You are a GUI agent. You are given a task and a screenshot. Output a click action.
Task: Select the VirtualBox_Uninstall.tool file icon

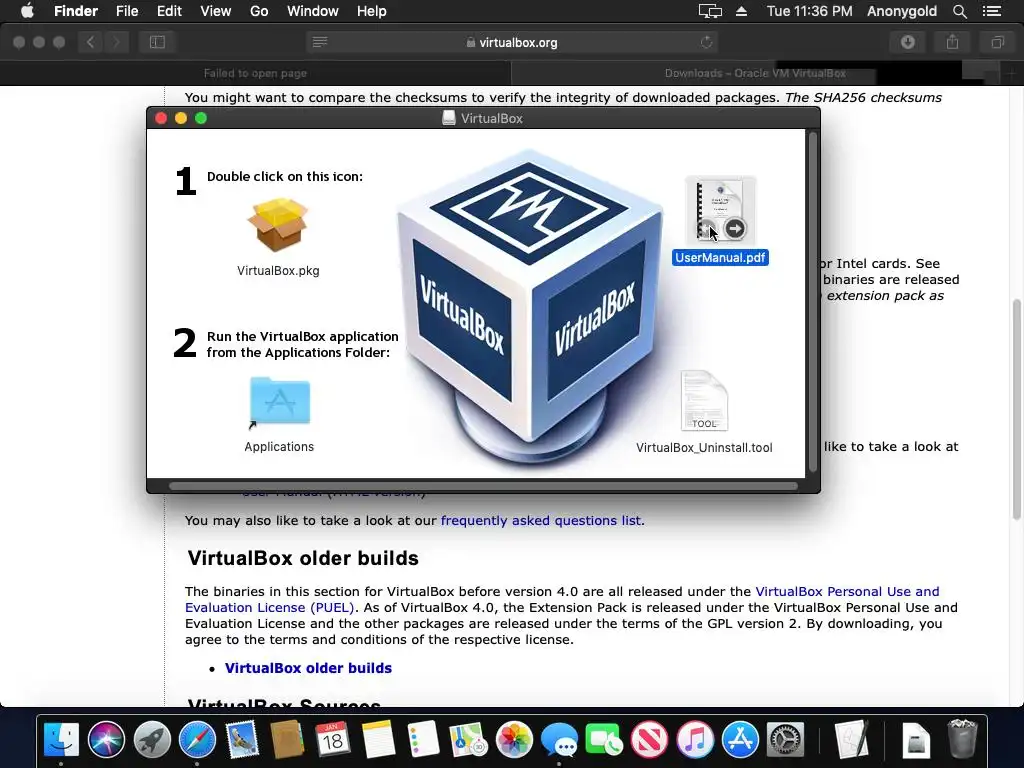(x=704, y=401)
